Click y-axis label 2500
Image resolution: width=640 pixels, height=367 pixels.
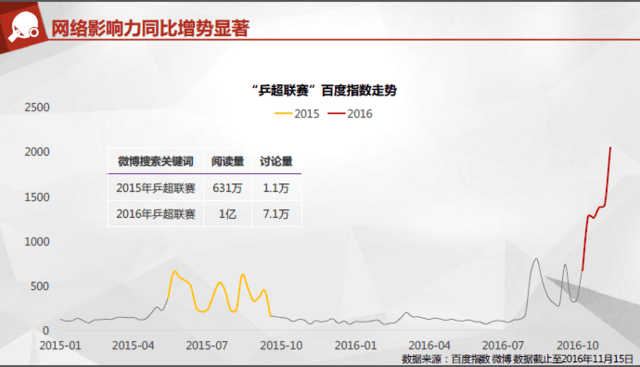coord(37,107)
